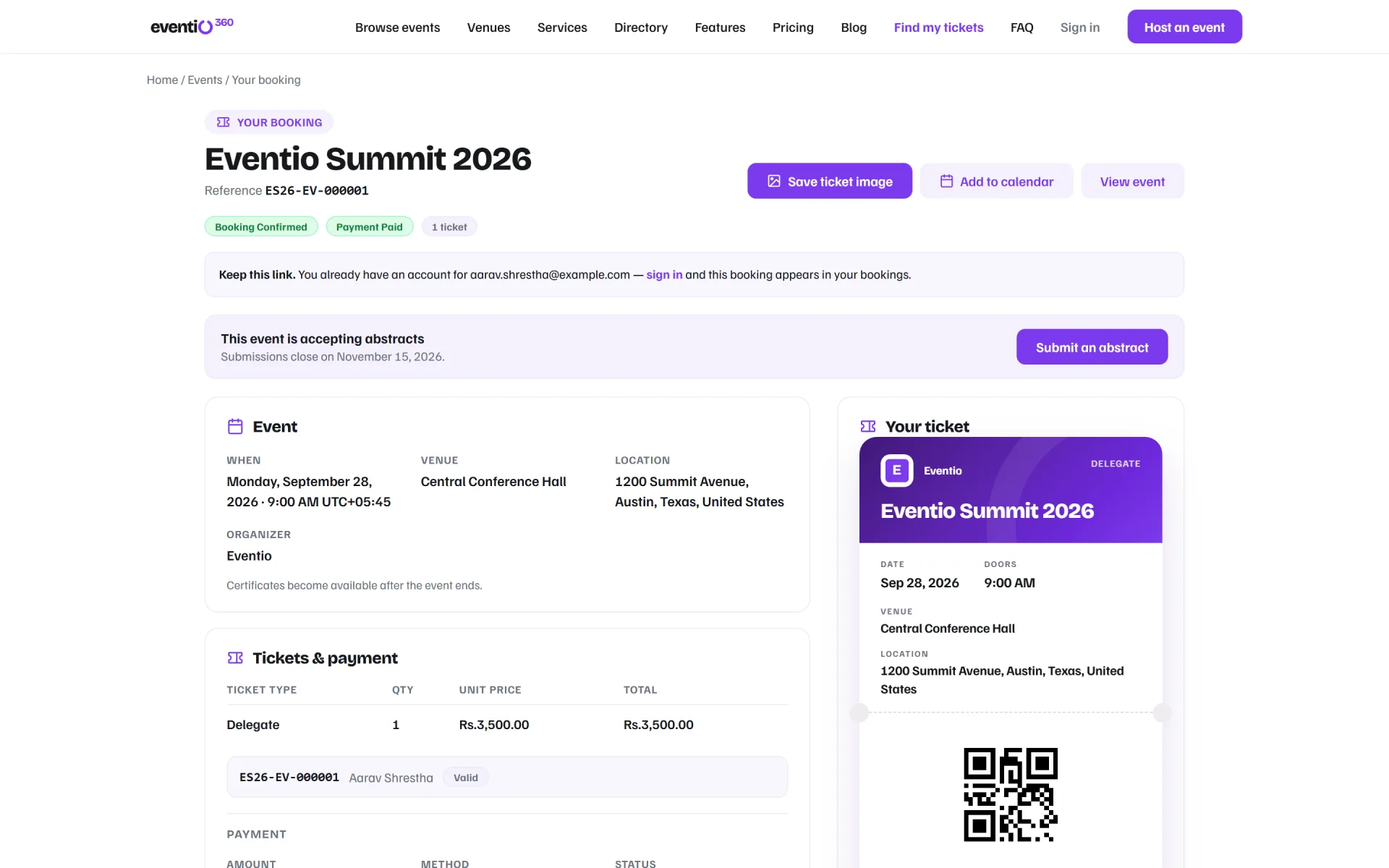Click the 9:00 AM doors time
Screen dimensions: 1389x868
coord(1009,583)
